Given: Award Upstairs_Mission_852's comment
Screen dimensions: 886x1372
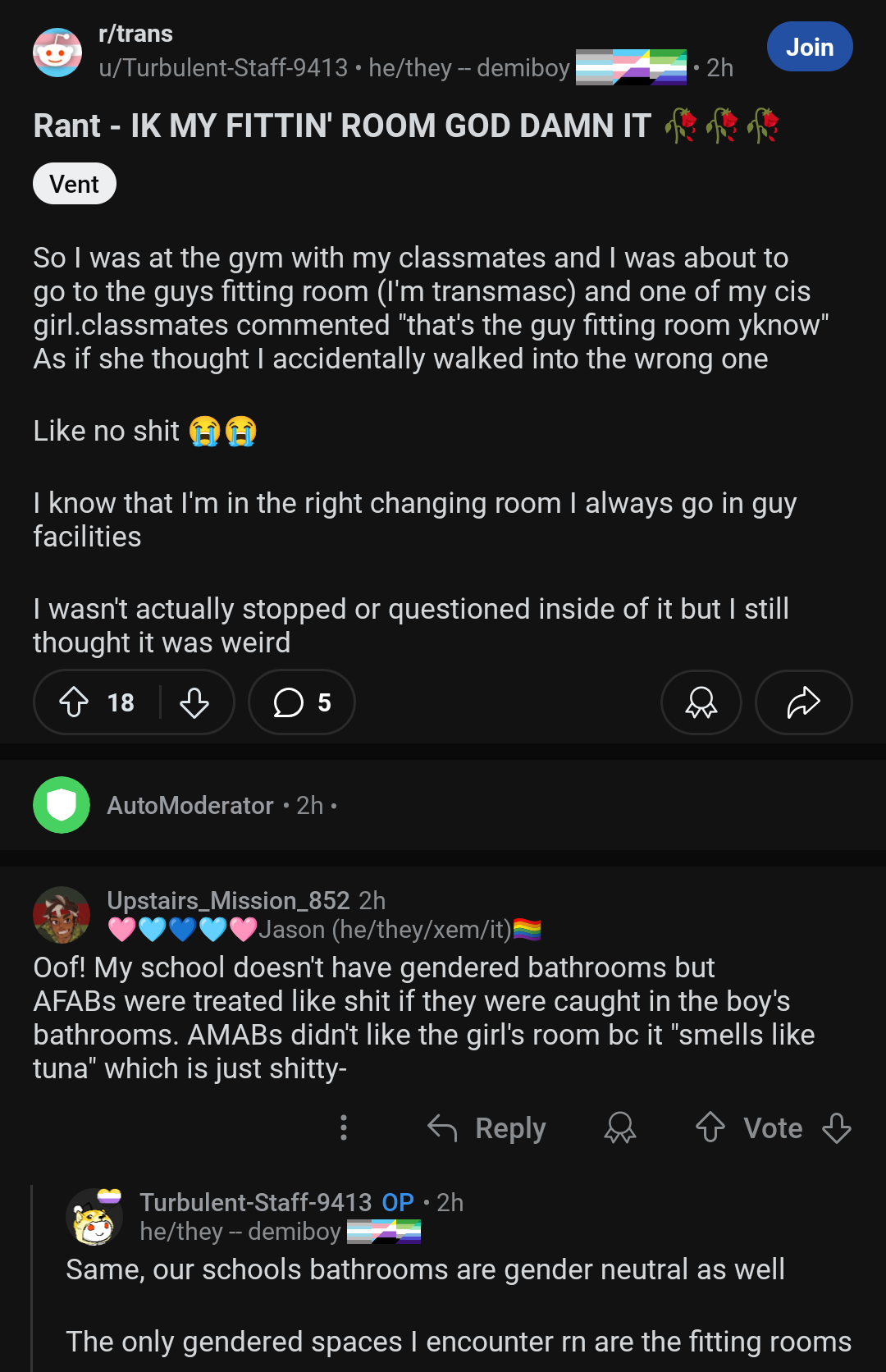Looking at the screenshot, I should 620,1128.
